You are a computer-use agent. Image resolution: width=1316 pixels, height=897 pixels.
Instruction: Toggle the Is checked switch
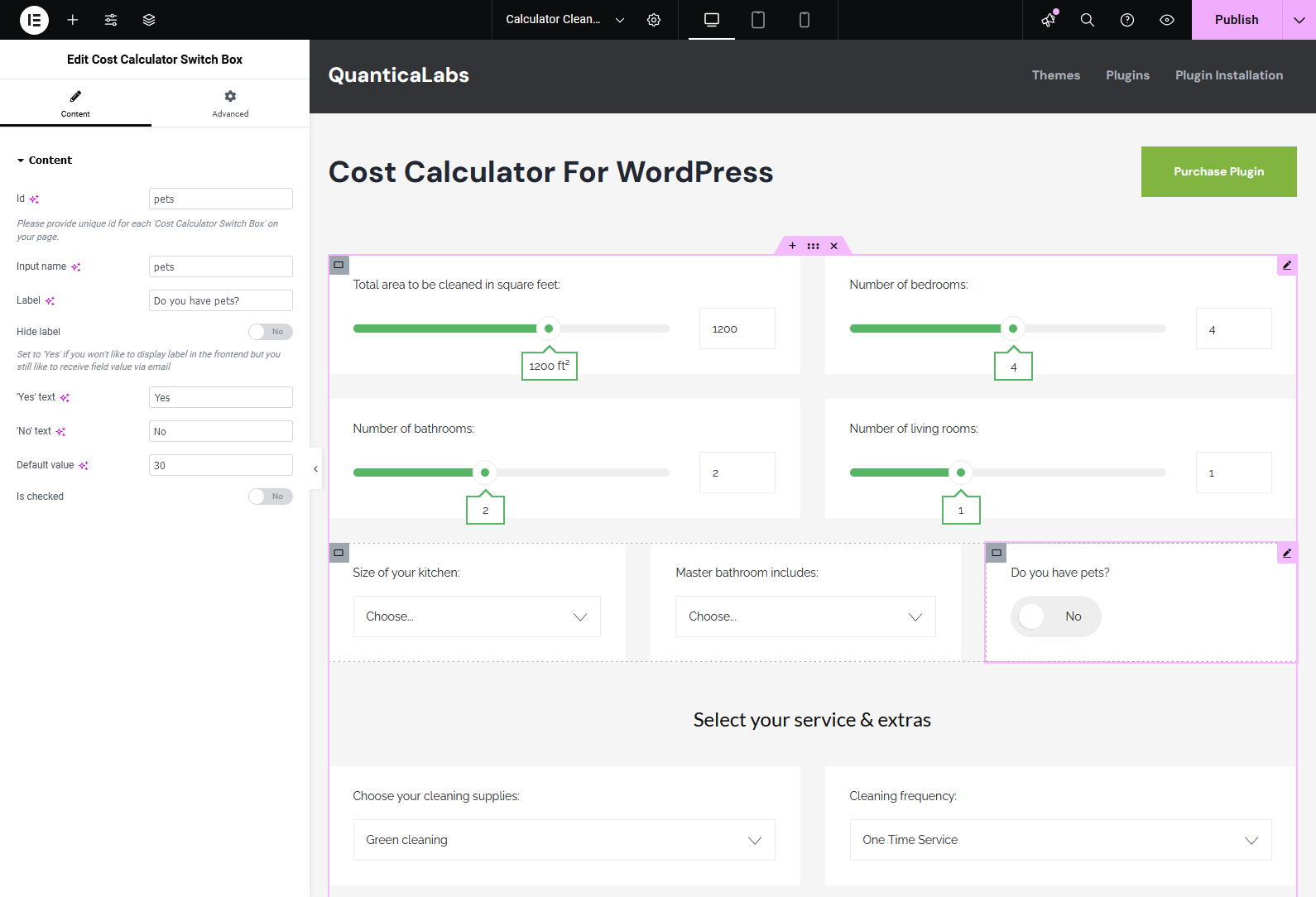coord(271,496)
